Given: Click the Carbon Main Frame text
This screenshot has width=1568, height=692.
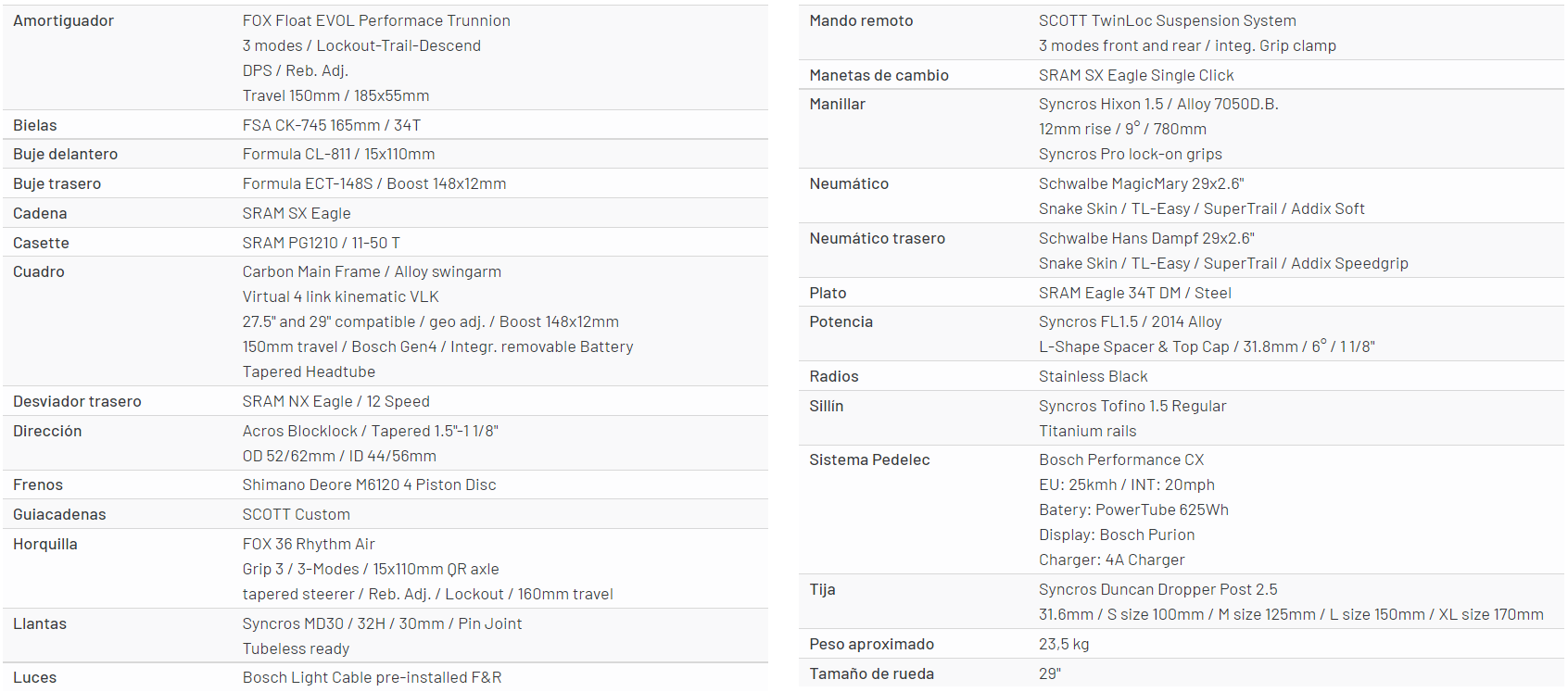Looking at the screenshot, I should pyautogui.click(x=311, y=271).
